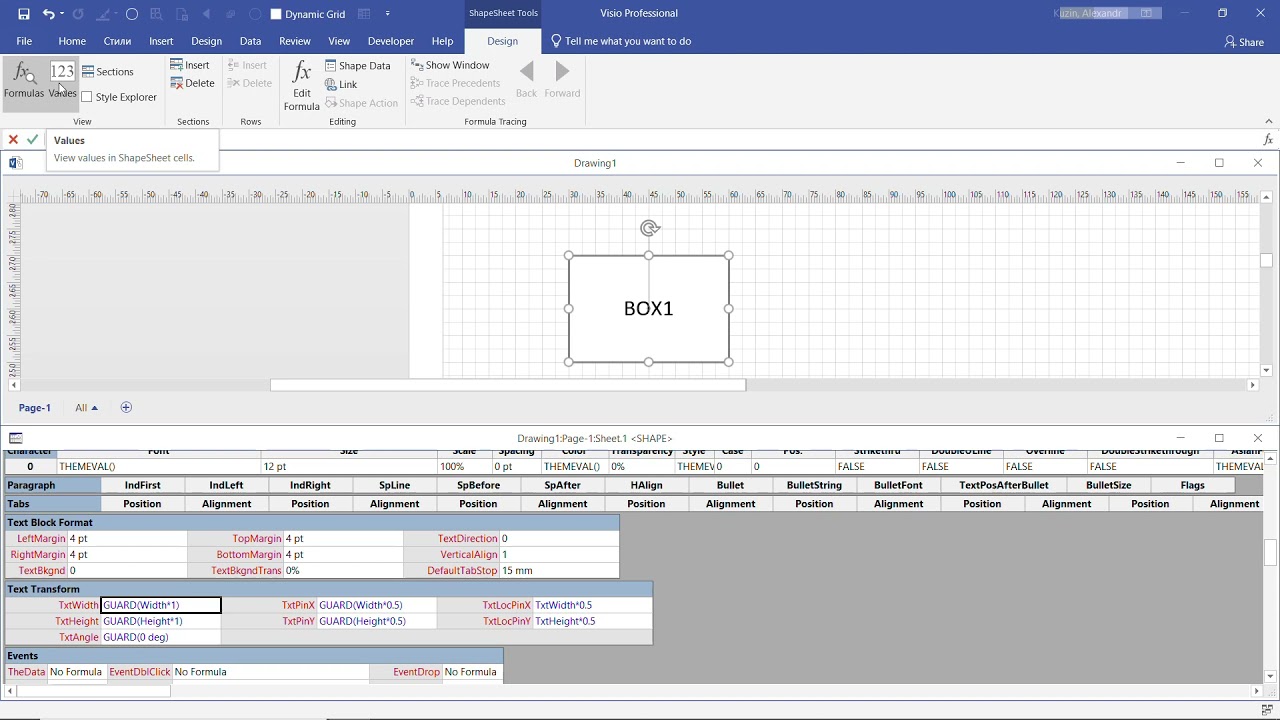Select the EventDrop No Formula cell
1280x720 pixels.
(472, 672)
